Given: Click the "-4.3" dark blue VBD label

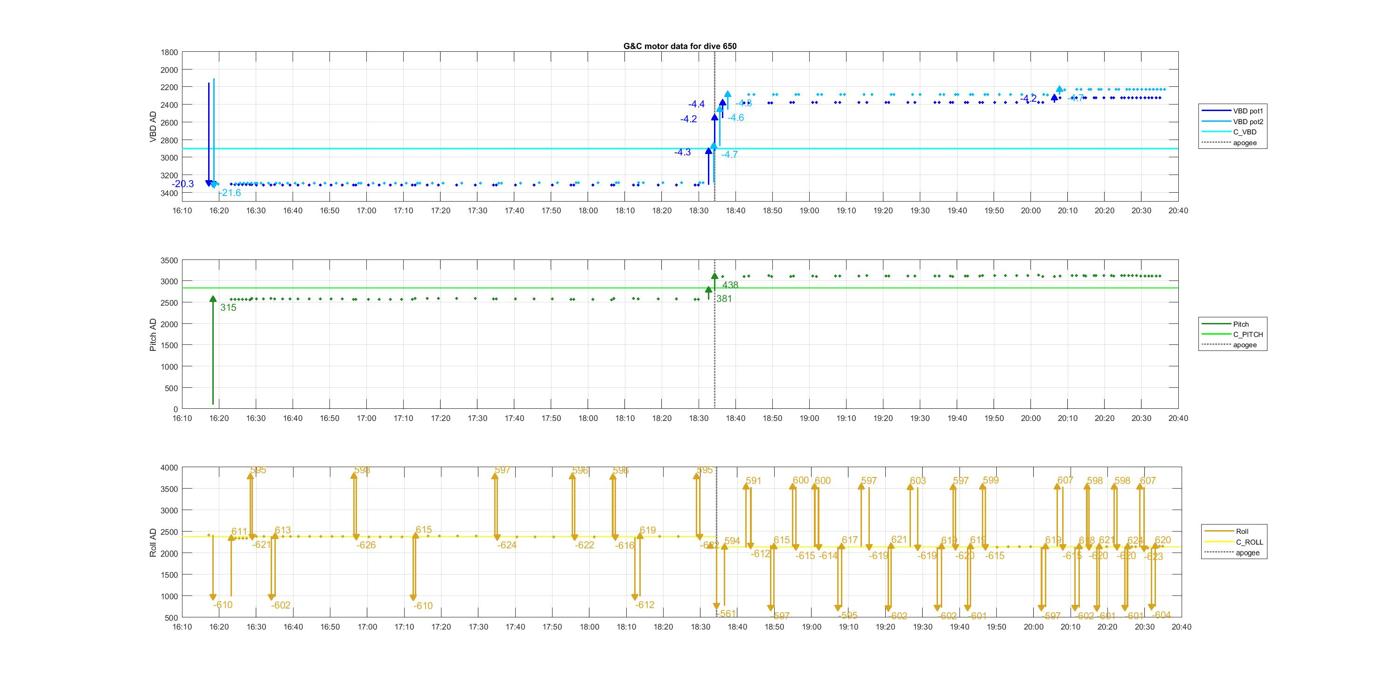Looking at the screenshot, I should coord(682,152).
